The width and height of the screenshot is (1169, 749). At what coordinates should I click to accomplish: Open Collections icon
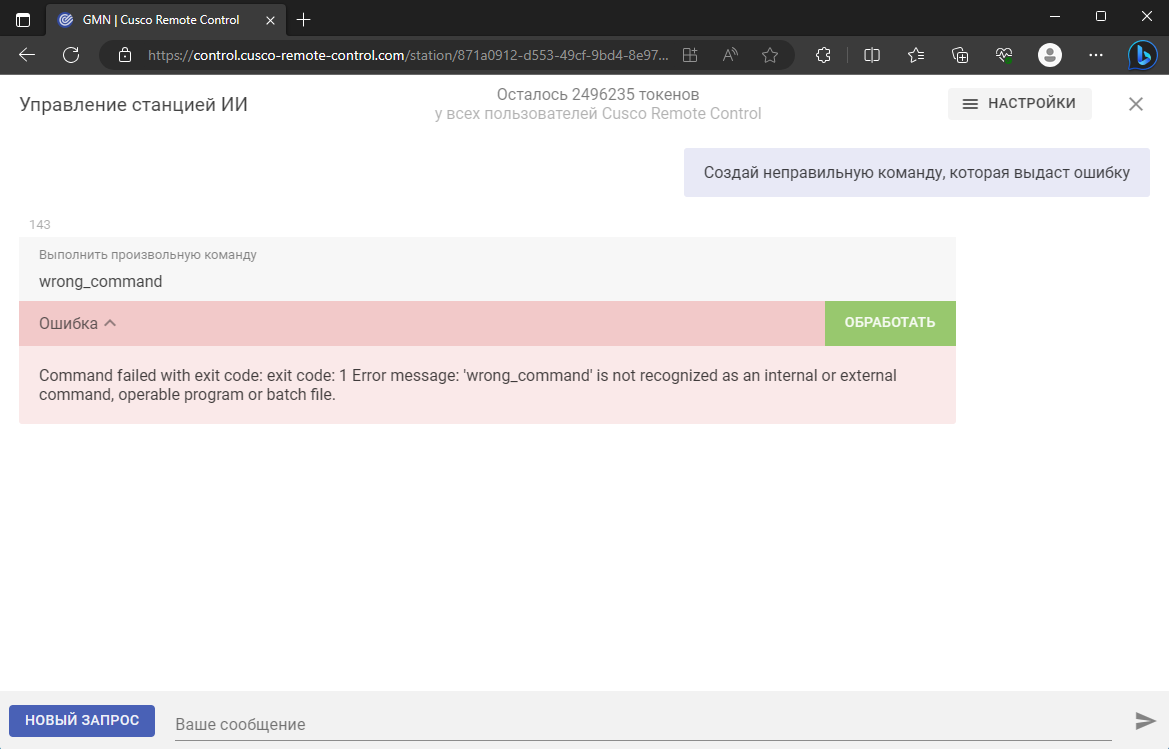[x=960, y=55]
